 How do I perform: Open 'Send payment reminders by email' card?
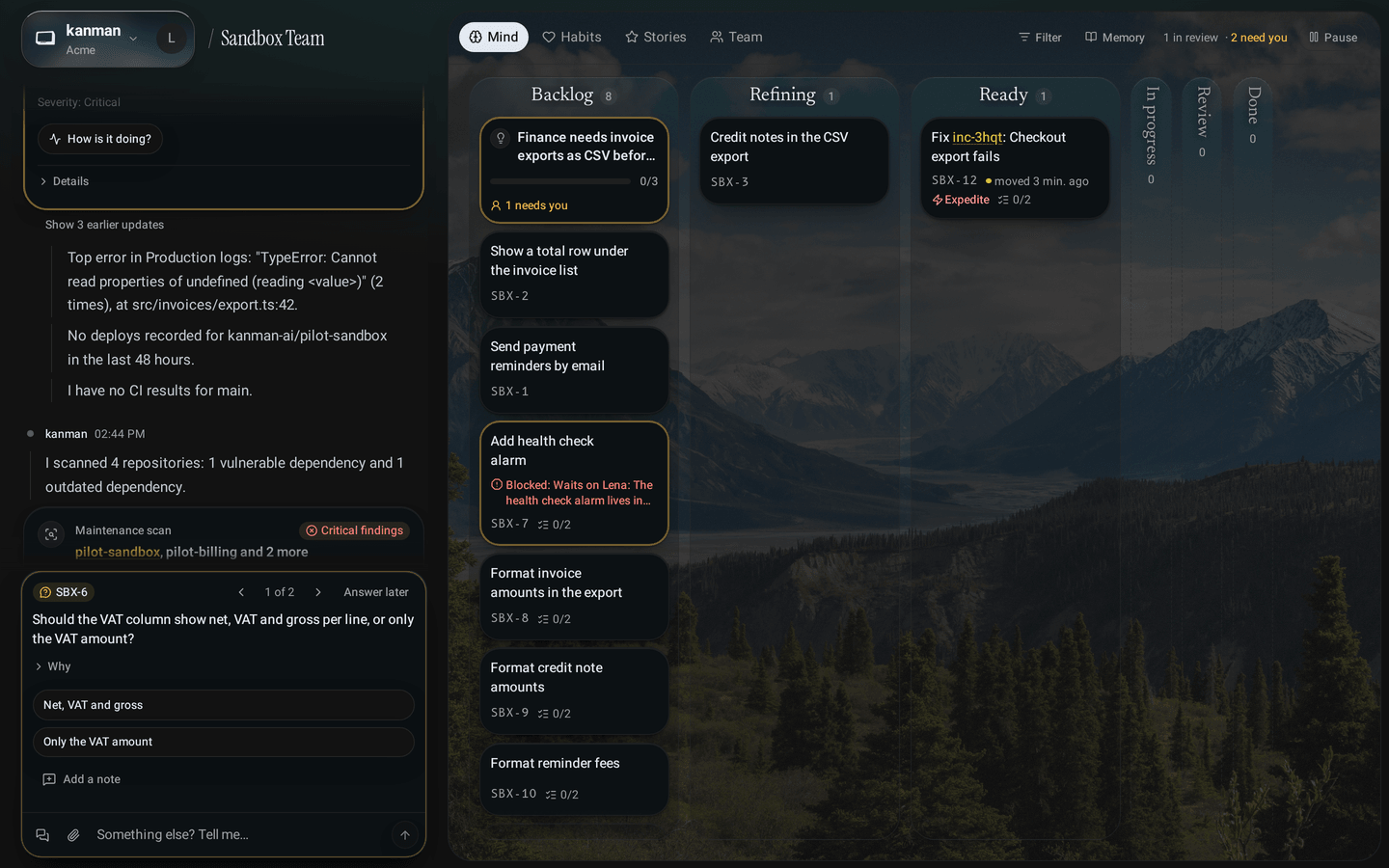click(x=574, y=369)
